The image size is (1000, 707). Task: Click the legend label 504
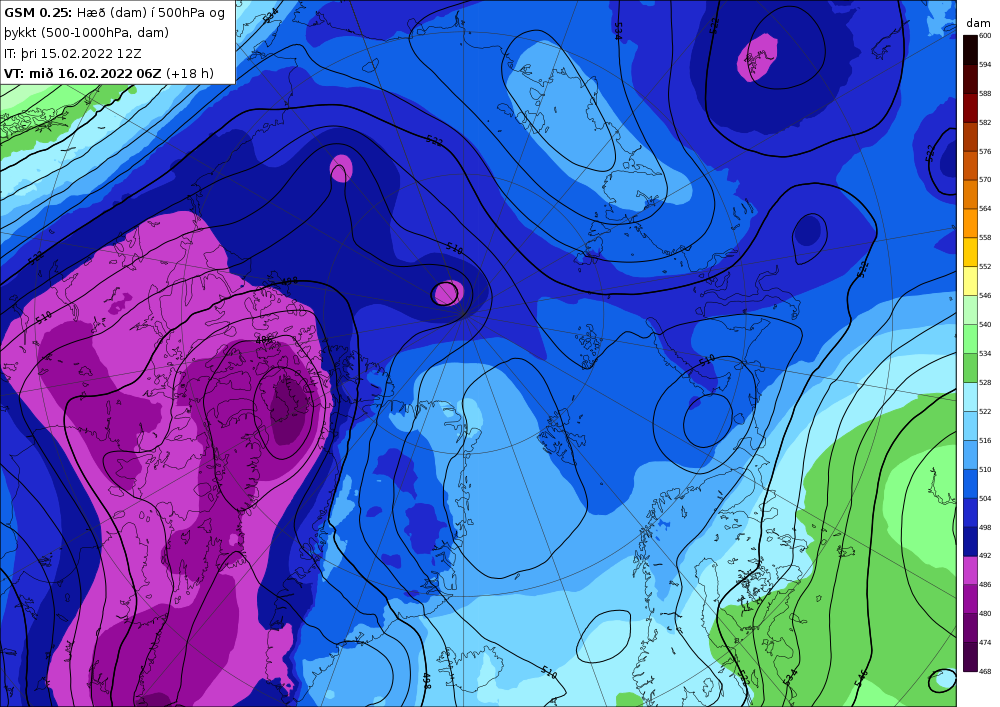(x=985, y=499)
